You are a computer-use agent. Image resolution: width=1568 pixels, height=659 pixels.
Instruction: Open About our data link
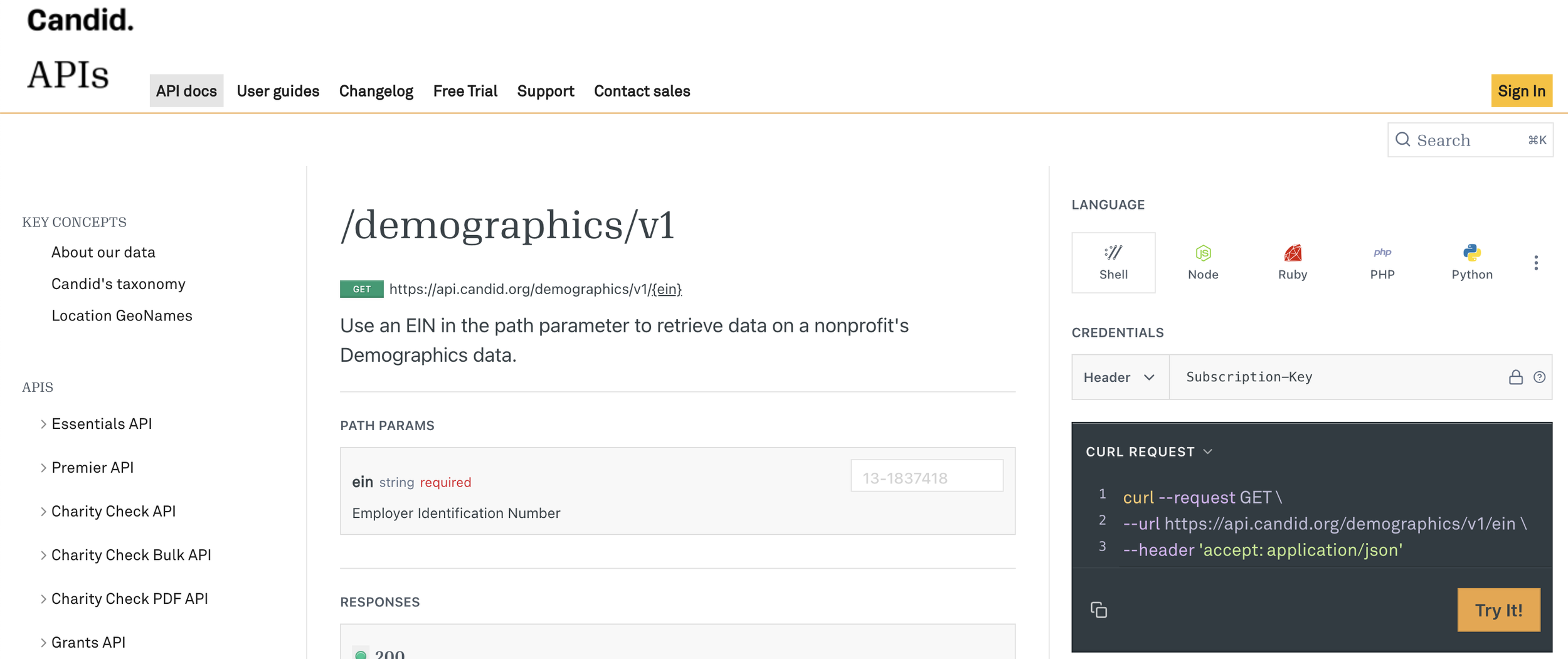[103, 252]
